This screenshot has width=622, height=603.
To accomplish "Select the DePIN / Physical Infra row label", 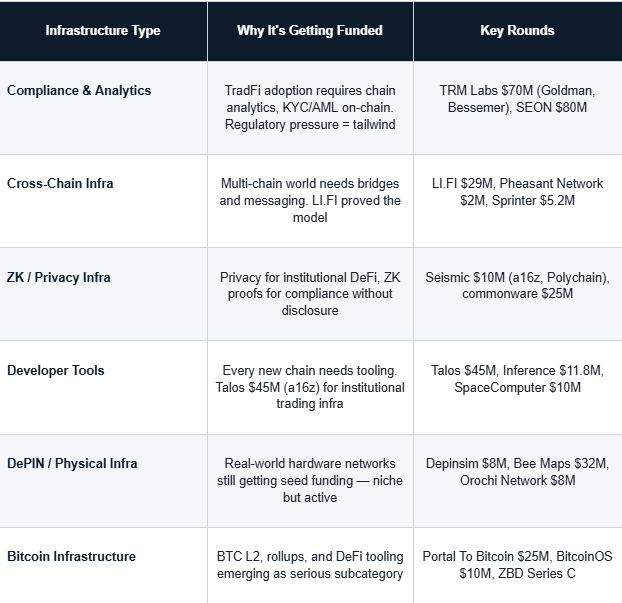I will (72, 463).
